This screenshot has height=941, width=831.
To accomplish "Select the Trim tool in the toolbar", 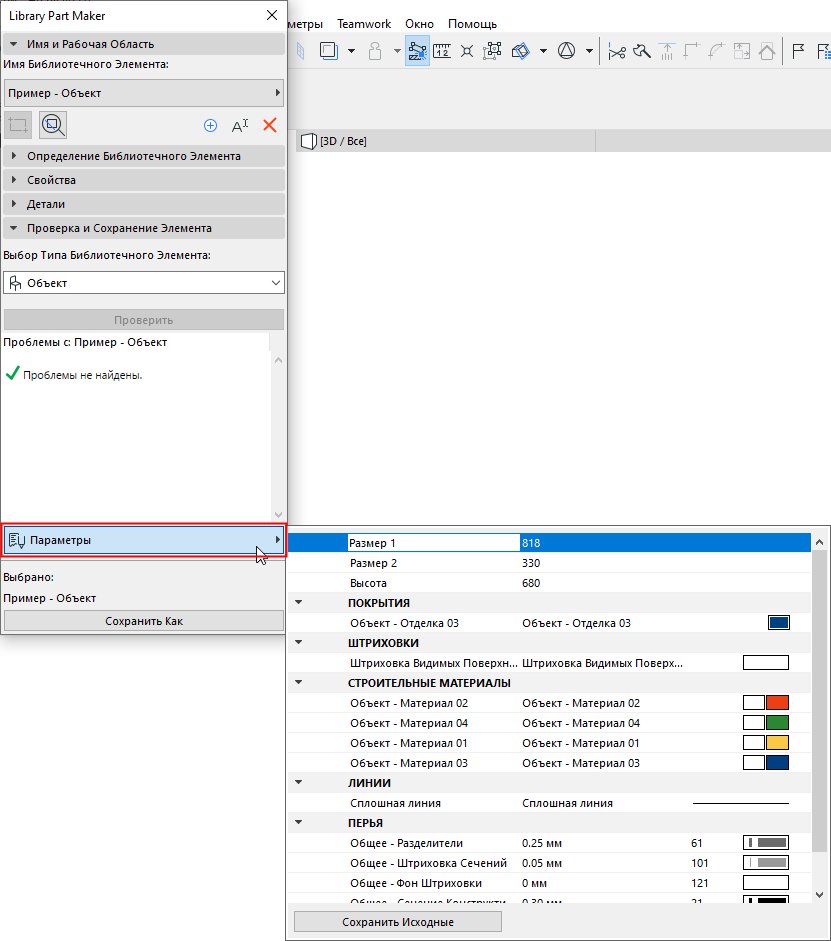I will pos(641,51).
